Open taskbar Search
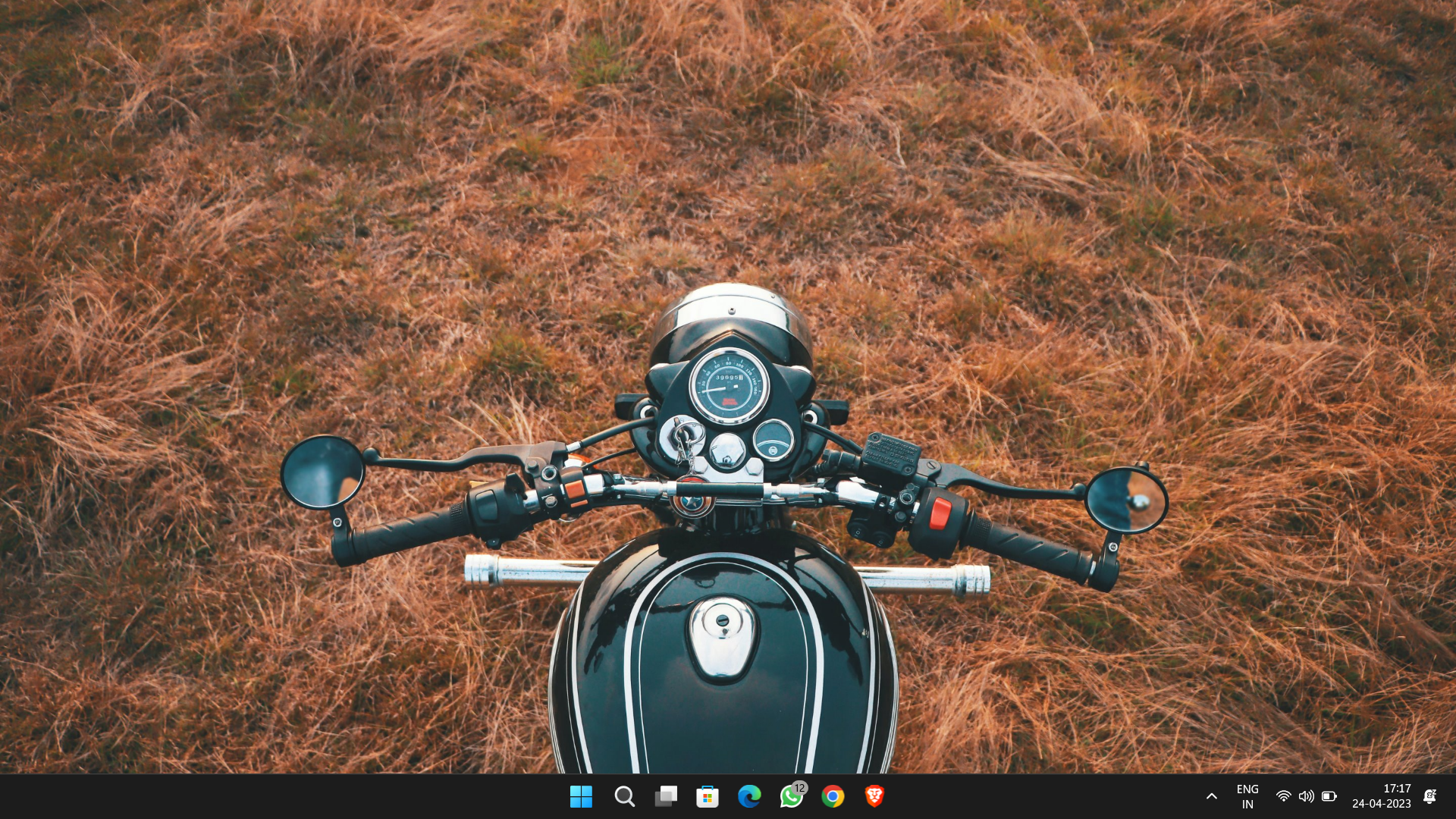Viewport: 1456px width, 819px height. 624,796
